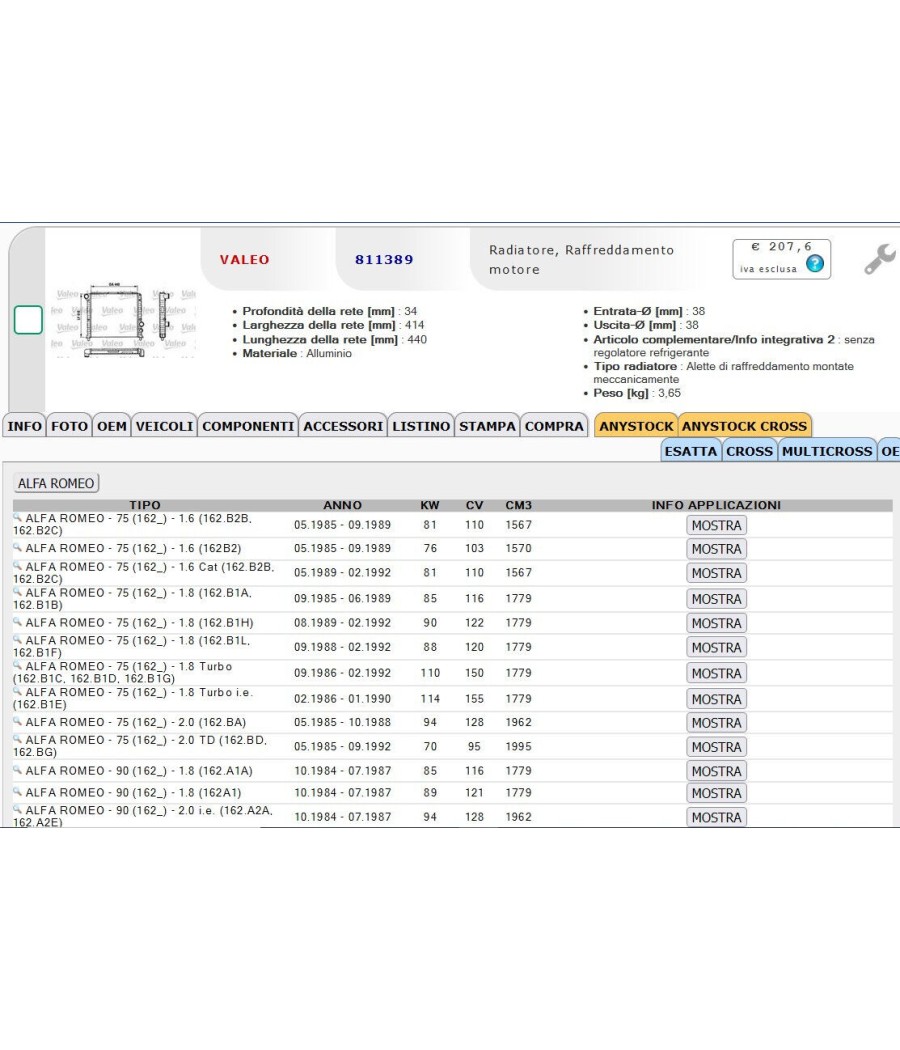Viewport: 900px width, 1050px height.
Task: Click the TIPO column header
Action: (x=145, y=505)
